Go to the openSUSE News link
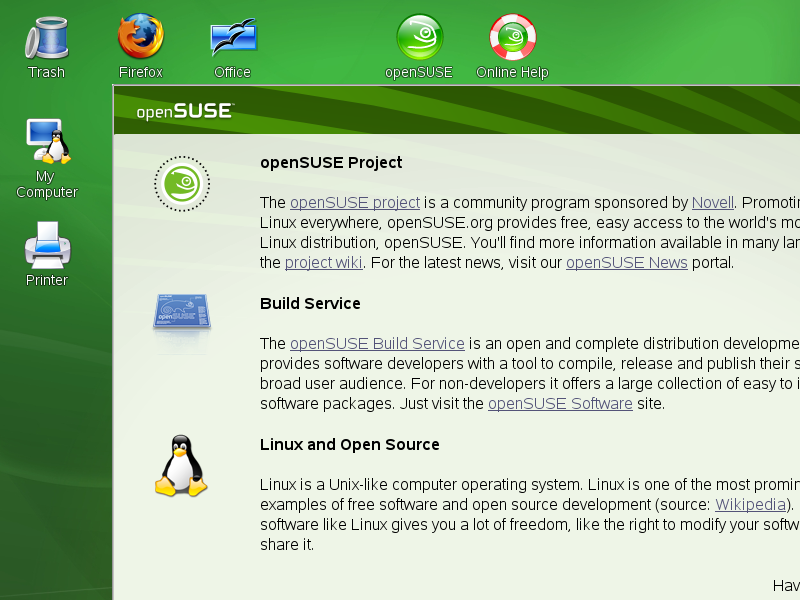Viewport: 800px width, 600px height. pyautogui.click(x=627, y=263)
